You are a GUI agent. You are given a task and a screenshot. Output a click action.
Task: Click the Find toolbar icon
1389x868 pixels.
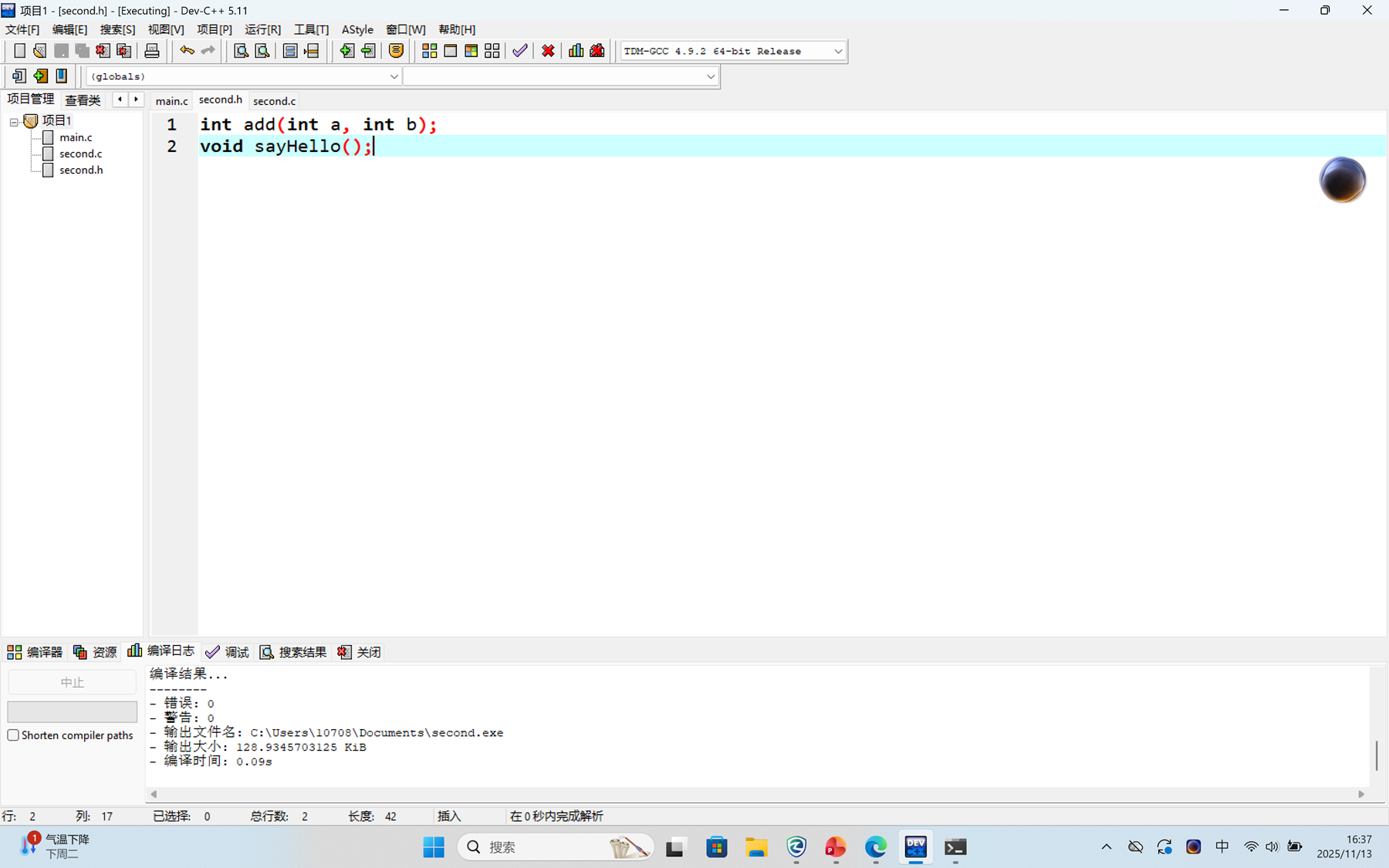[x=241, y=51]
